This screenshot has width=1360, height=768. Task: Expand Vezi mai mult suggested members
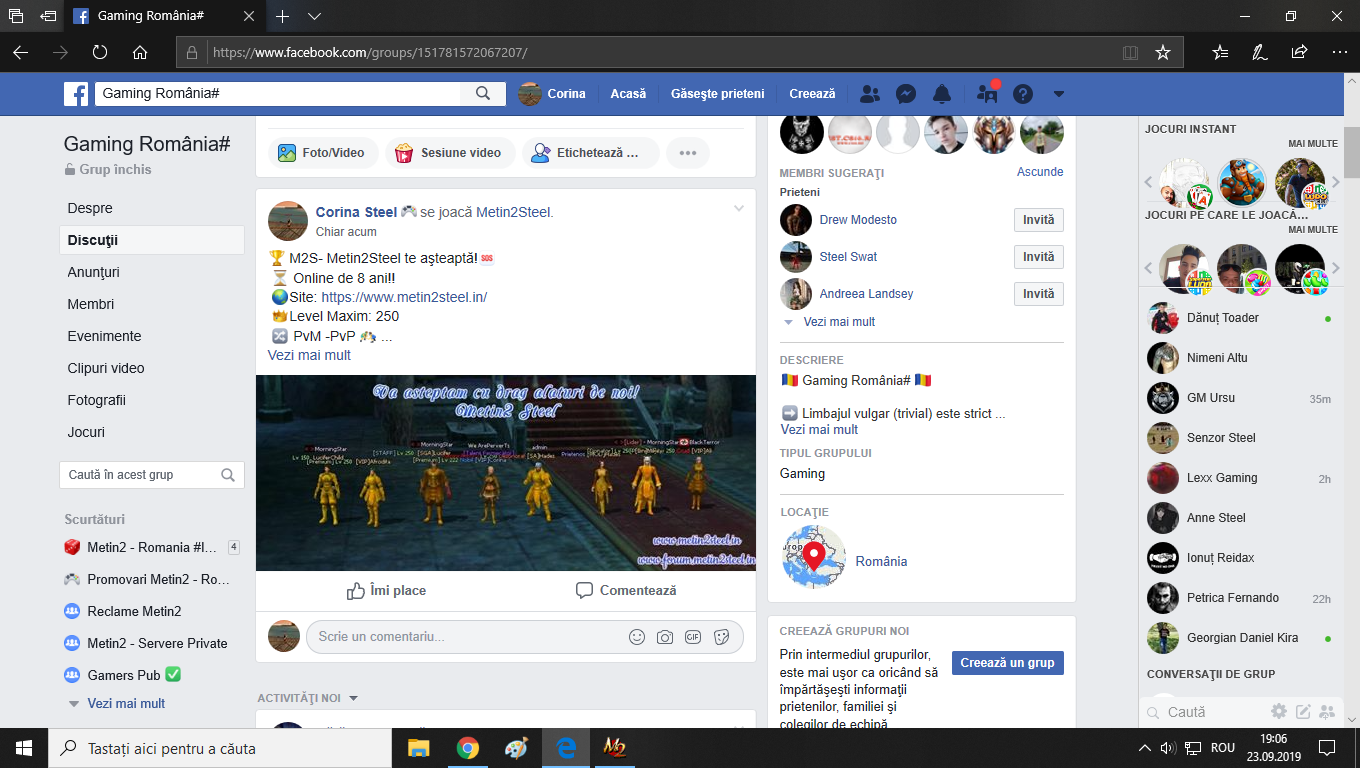point(839,322)
